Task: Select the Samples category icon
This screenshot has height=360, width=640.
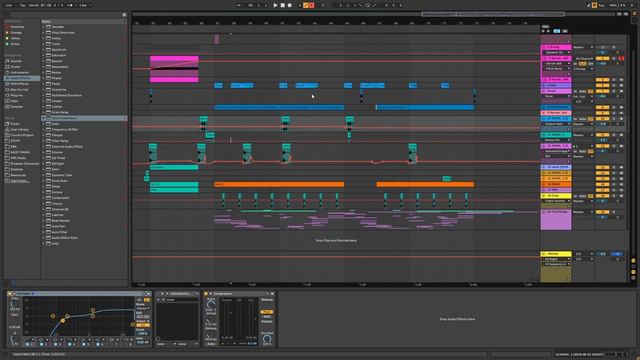Action: pos(7,107)
